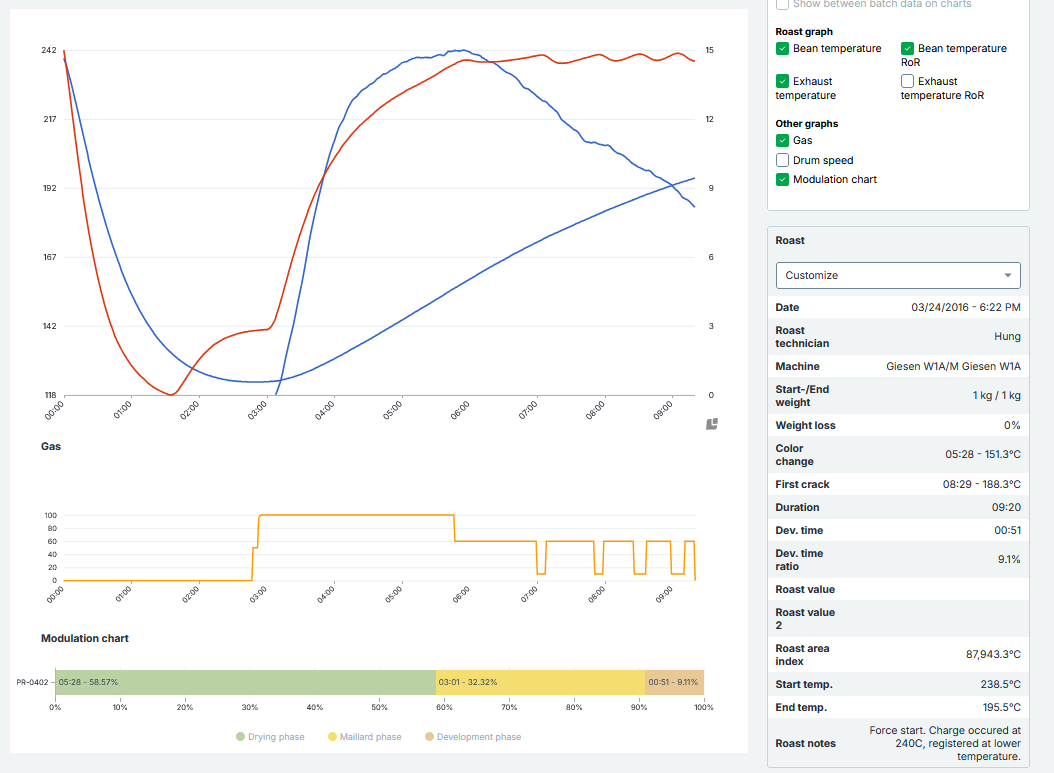Uncheck the Modulation chart checkbox
The image size is (1054, 773).
click(x=782, y=179)
